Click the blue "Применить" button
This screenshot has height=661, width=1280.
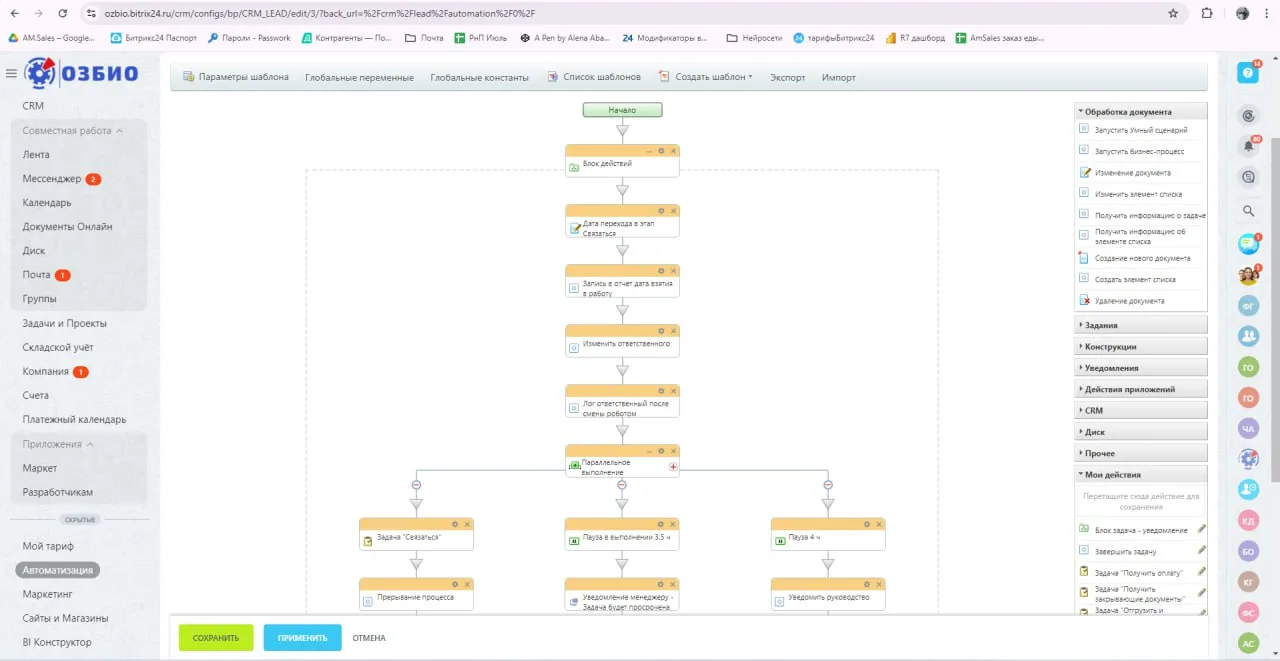(x=303, y=638)
